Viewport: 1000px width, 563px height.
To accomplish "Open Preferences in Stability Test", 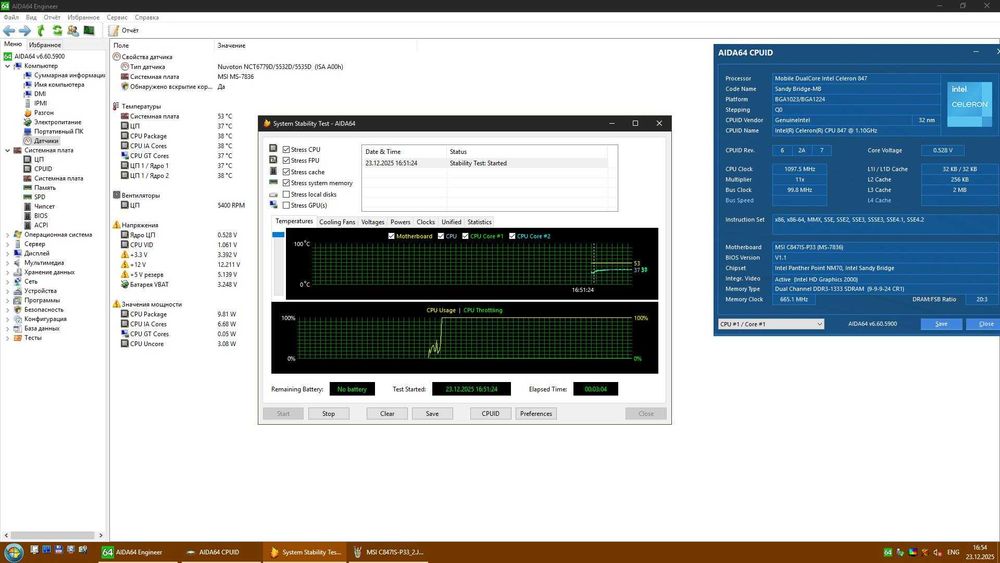I will (x=536, y=413).
